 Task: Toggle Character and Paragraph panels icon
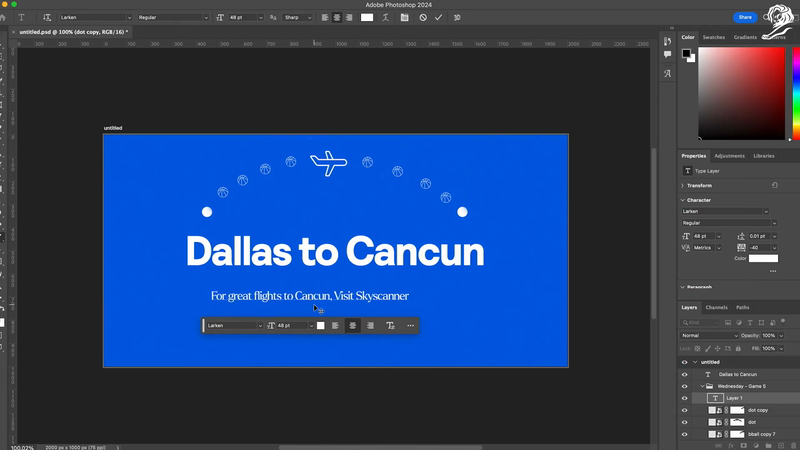click(405, 17)
